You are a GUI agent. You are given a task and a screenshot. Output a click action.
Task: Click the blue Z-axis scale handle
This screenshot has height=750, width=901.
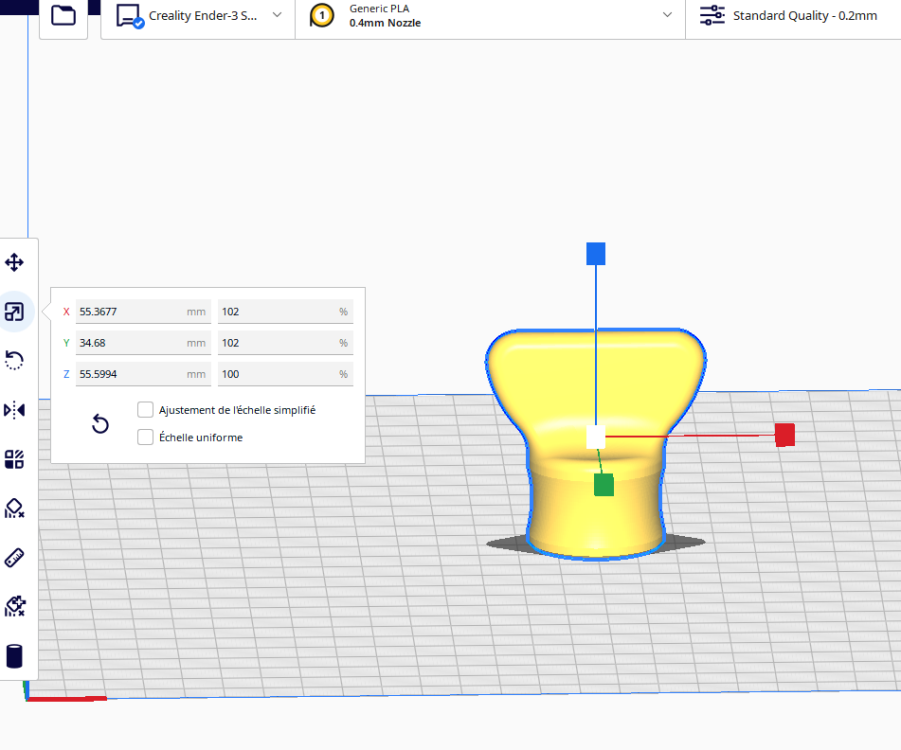pos(596,254)
